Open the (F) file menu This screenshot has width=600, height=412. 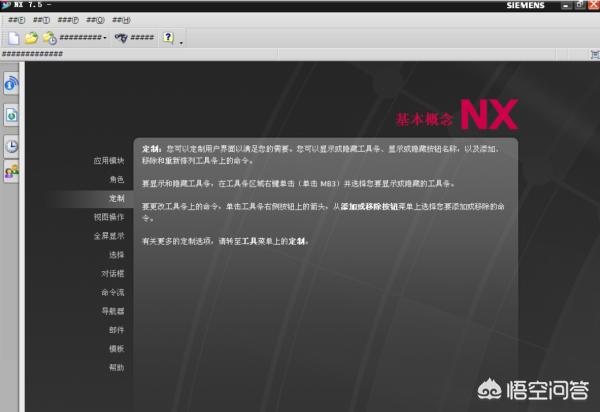tap(16, 20)
